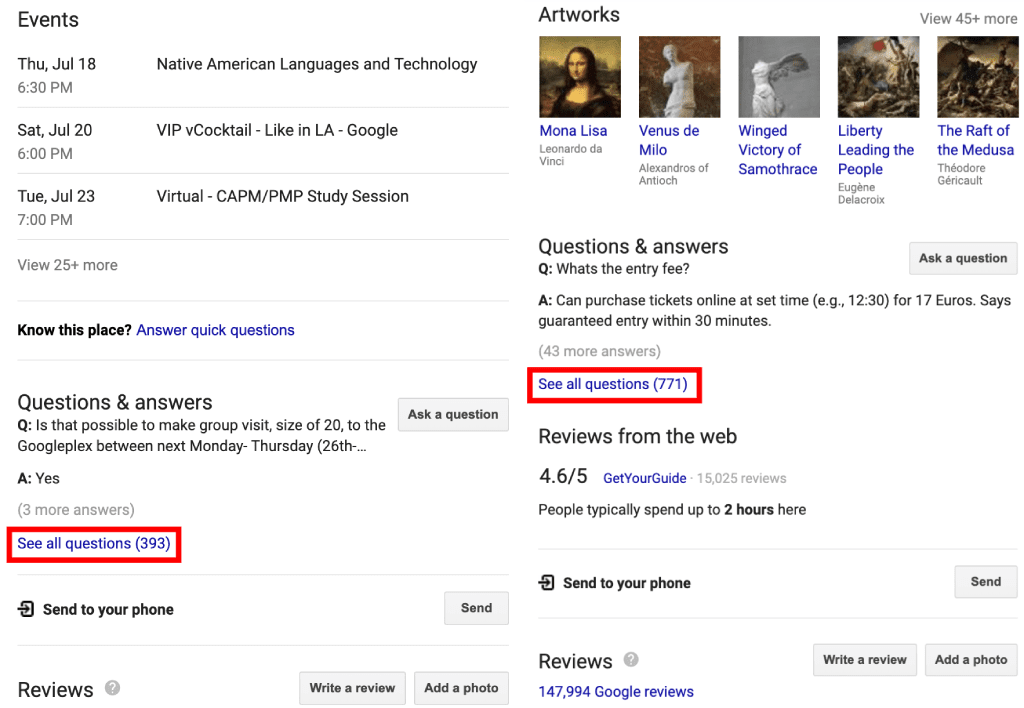
Task: Open See all questions (393) link
Action: click(93, 543)
